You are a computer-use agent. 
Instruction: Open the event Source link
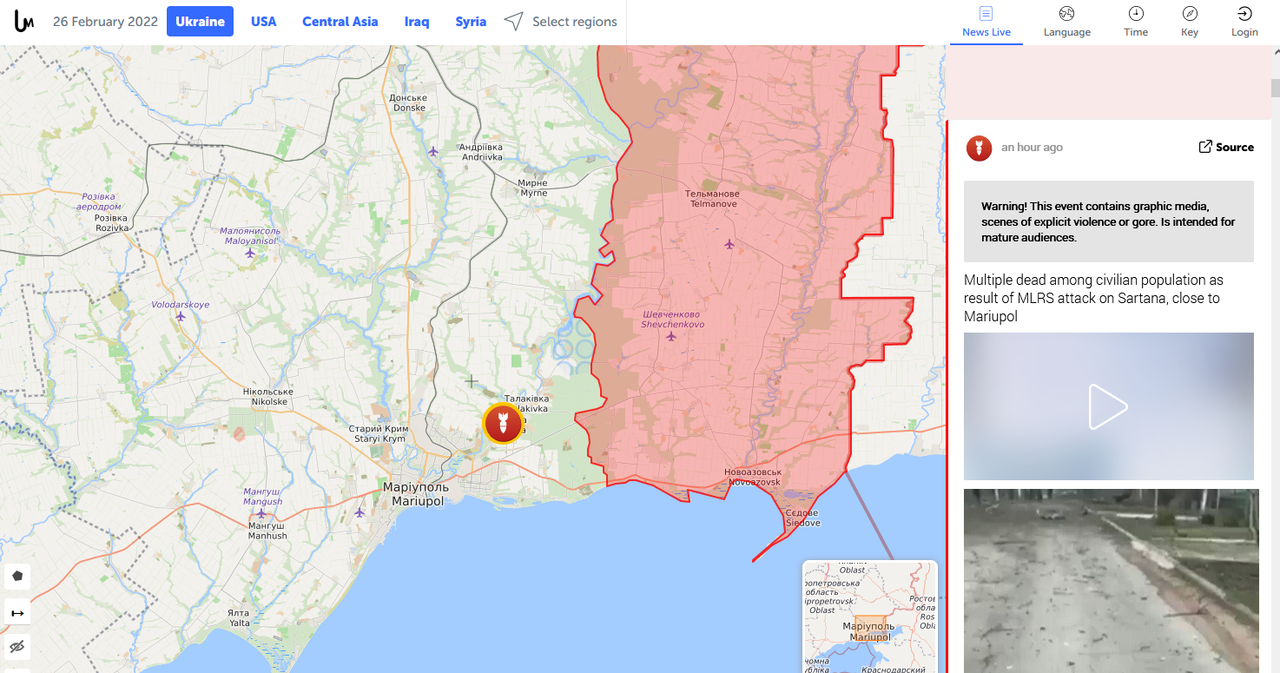pos(1226,147)
